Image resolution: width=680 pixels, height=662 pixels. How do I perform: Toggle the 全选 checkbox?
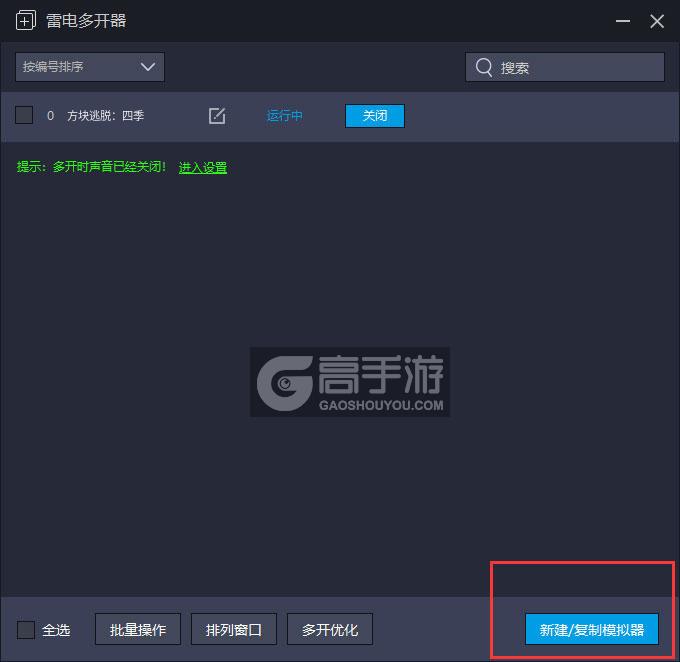pyautogui.click(x=26, y=629)
